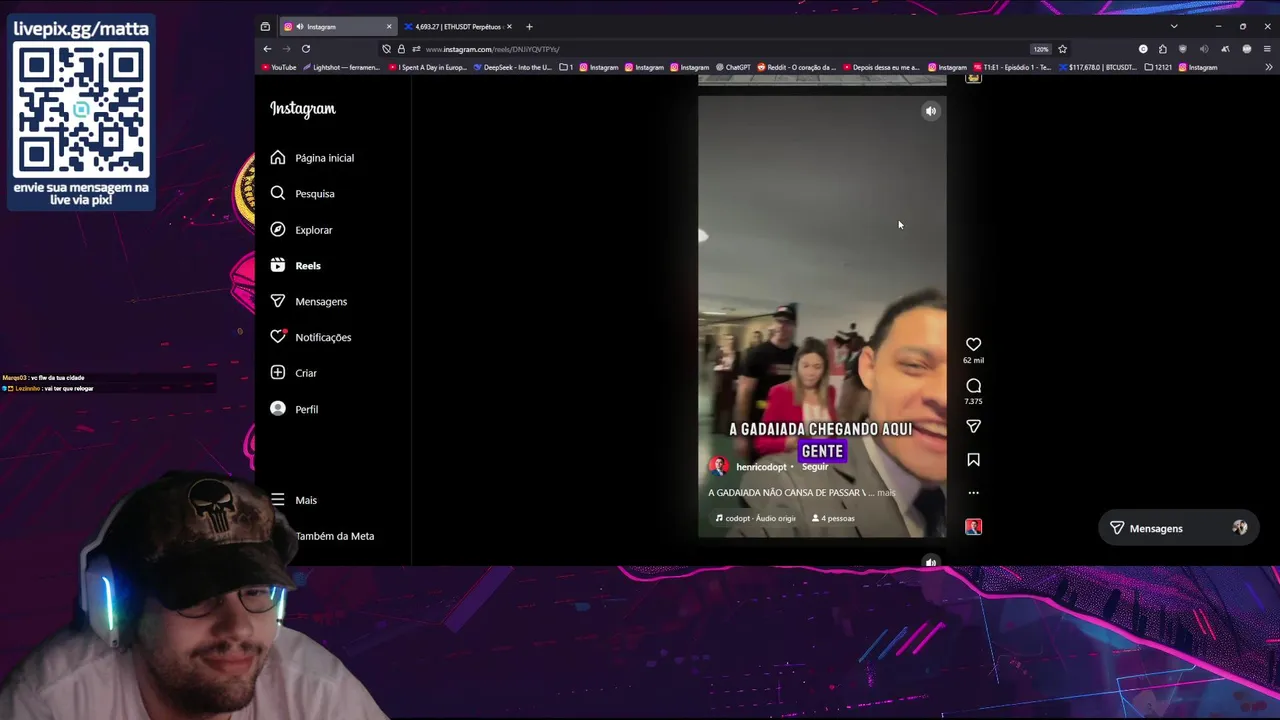This screenshot has height=720, width=1280.
Task: Bookmark page with star icon
Action: [1062, 49]
